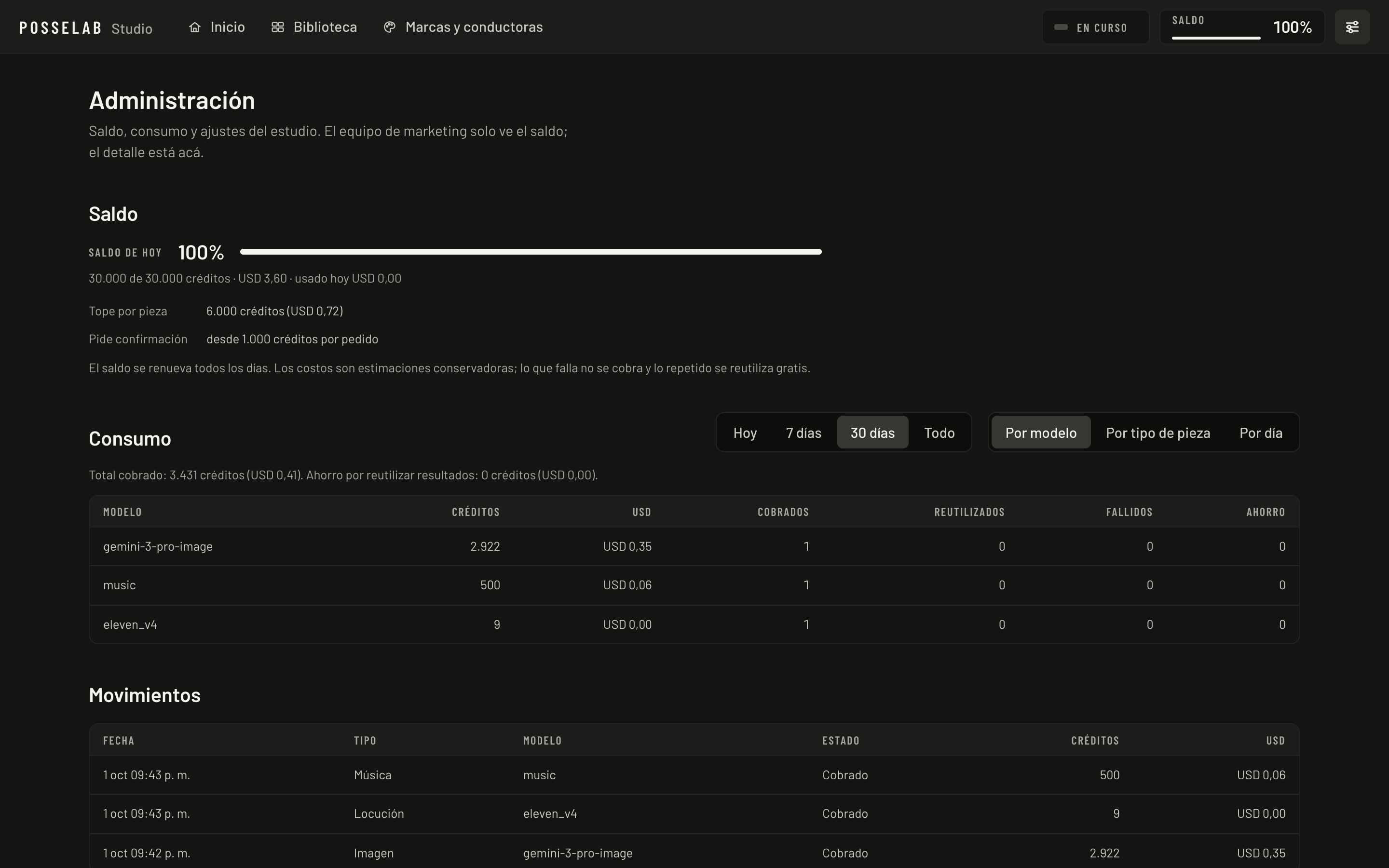Image resolution: width=1389 pixels, height=868 pixels.
Task: Switch to the 30 días range
Action: (872, 432)
